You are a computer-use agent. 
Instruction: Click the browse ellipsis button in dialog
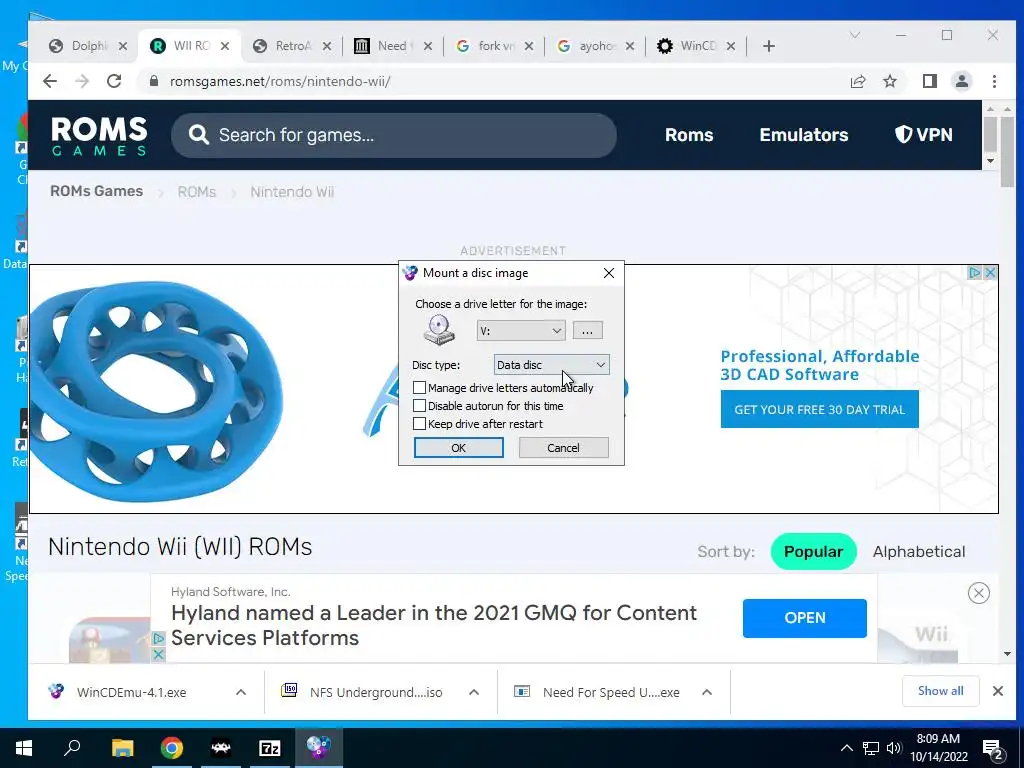tap(588, 330)
